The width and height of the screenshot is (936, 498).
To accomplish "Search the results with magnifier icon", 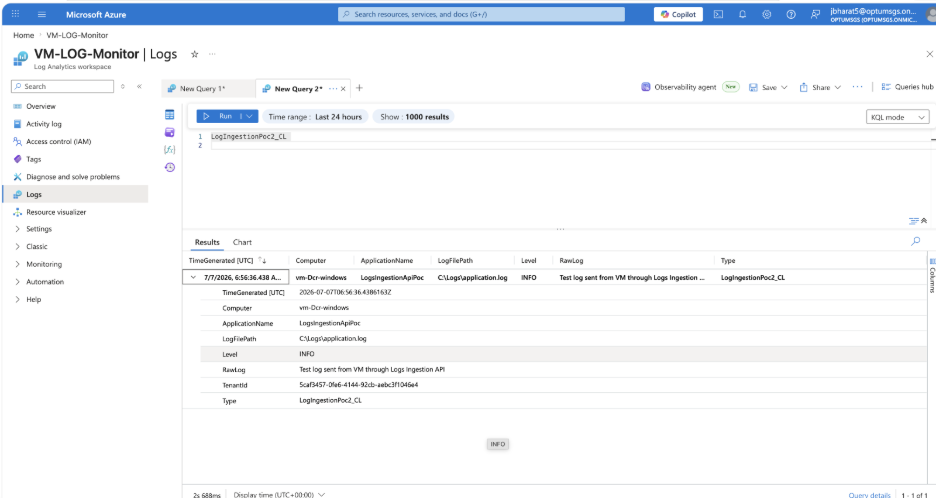I will [916, 241].
